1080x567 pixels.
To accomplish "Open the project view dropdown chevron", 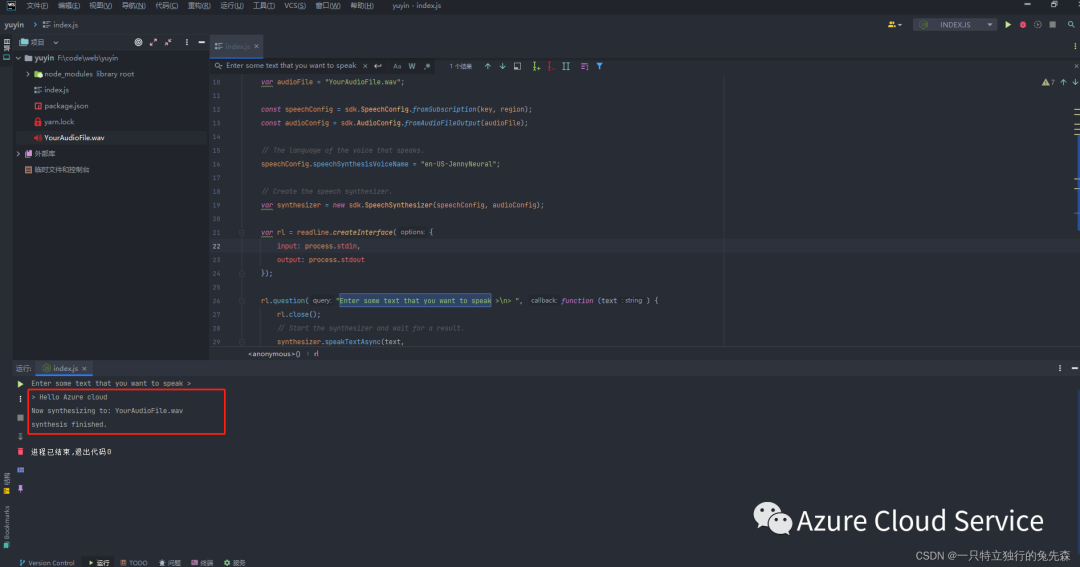I will pyautogui.click(x=56, y=42).
